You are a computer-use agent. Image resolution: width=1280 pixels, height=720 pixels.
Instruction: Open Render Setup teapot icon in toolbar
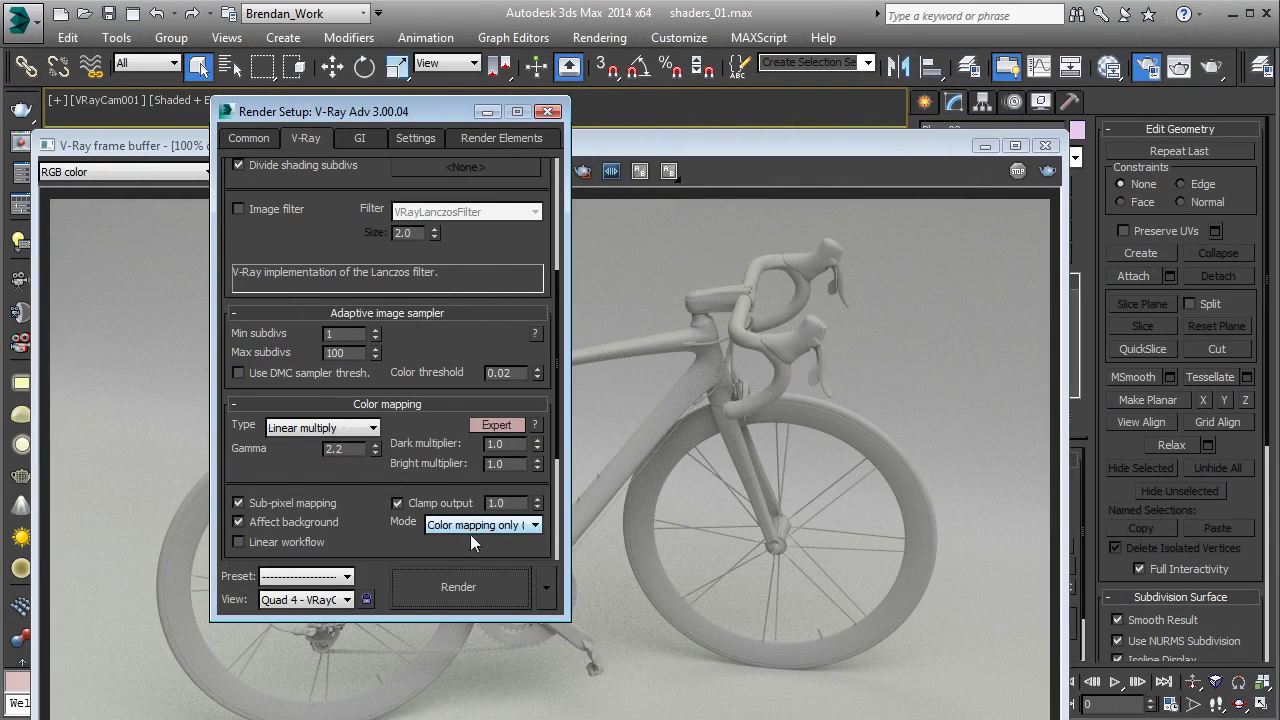point(1146,67)
